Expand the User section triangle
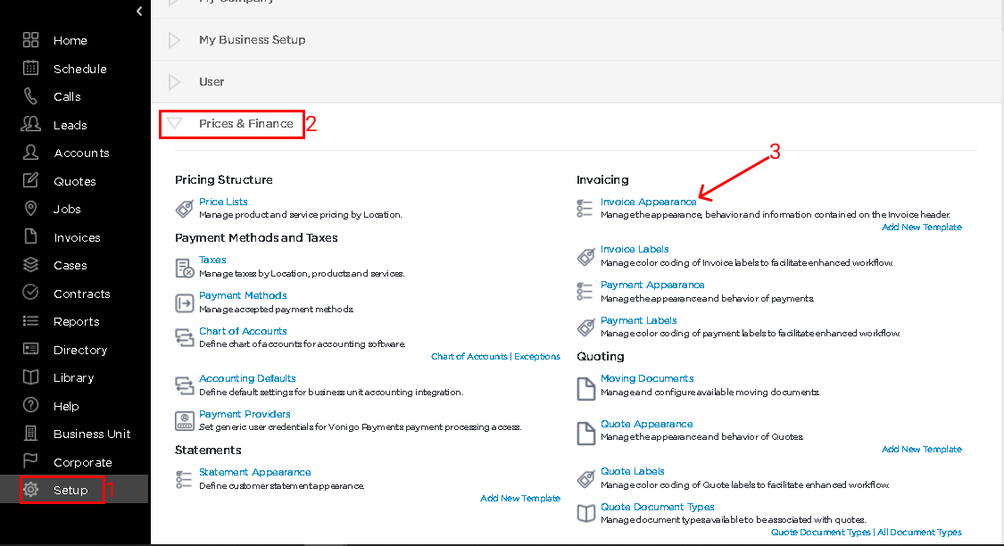This screenshot has height=546, width=1004. pyautogui.click(x=174, y=81)
